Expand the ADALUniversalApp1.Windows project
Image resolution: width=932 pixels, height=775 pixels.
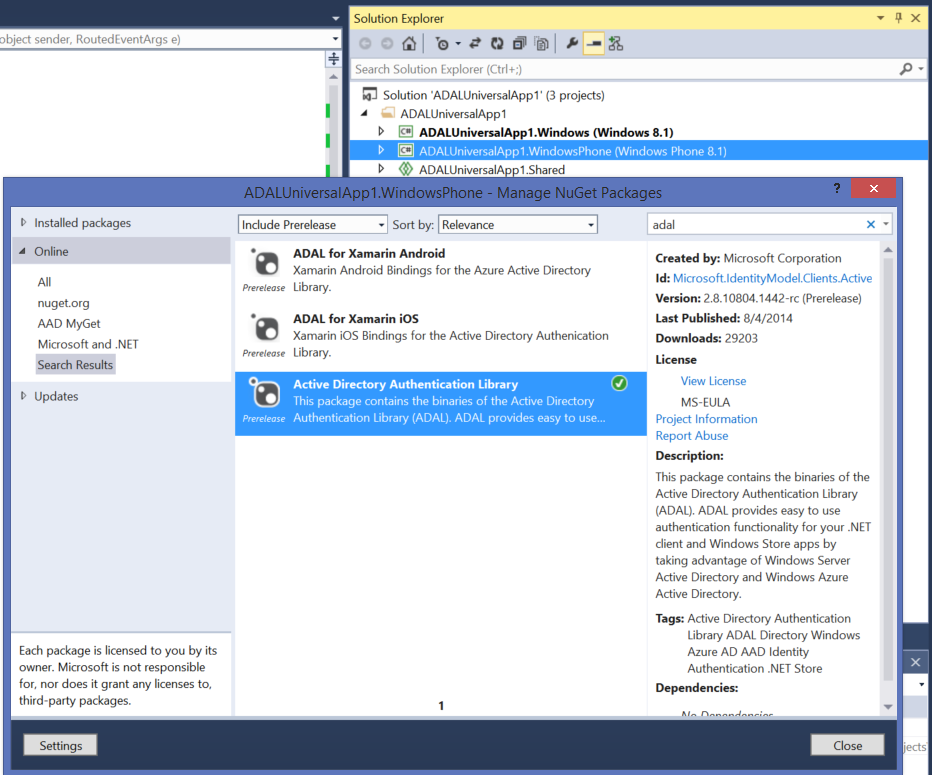coord(382,131)
